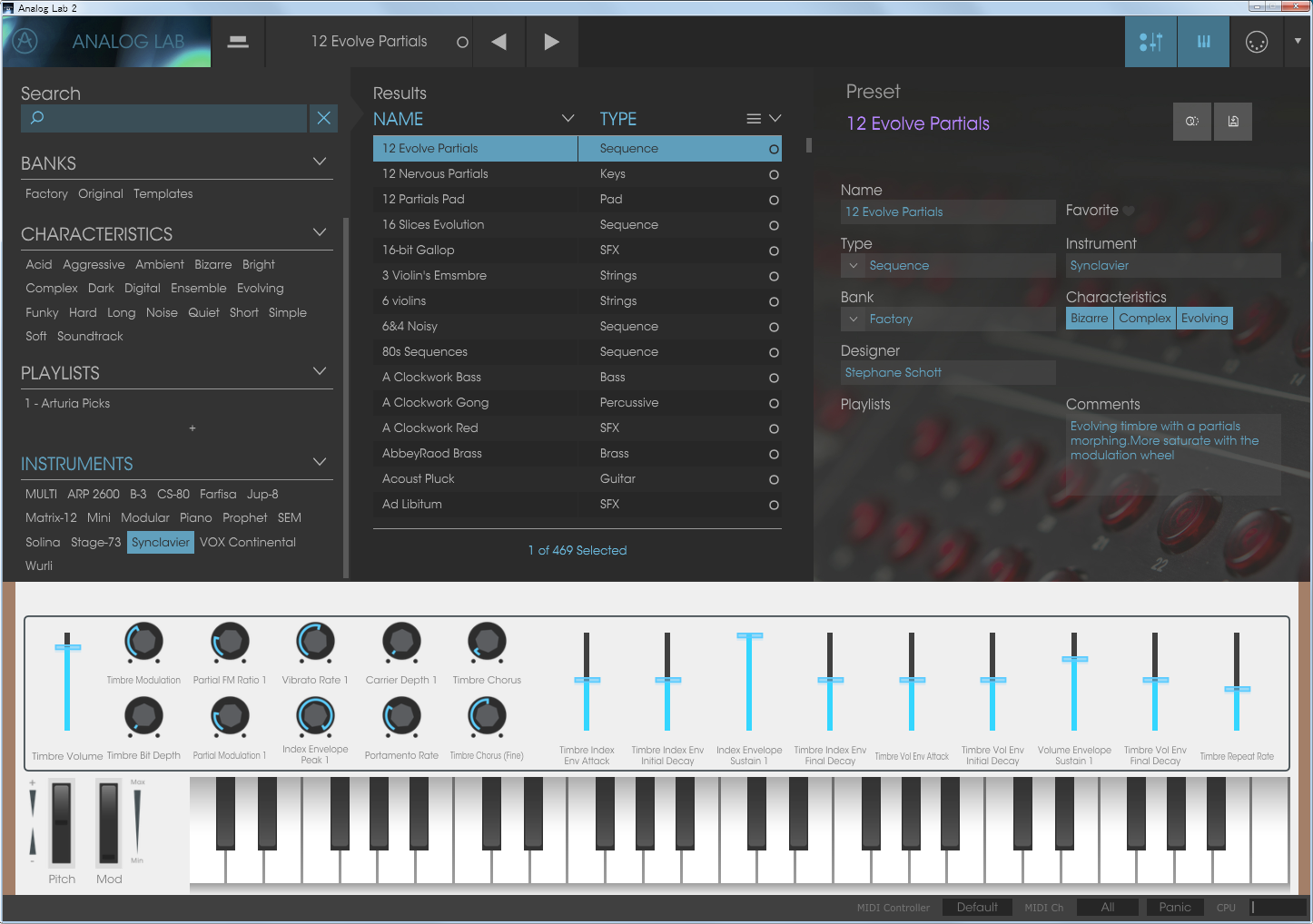Viewport: 1313px width, 924px height.
Task: Click the Mod wheel
Action: (108, 822)
